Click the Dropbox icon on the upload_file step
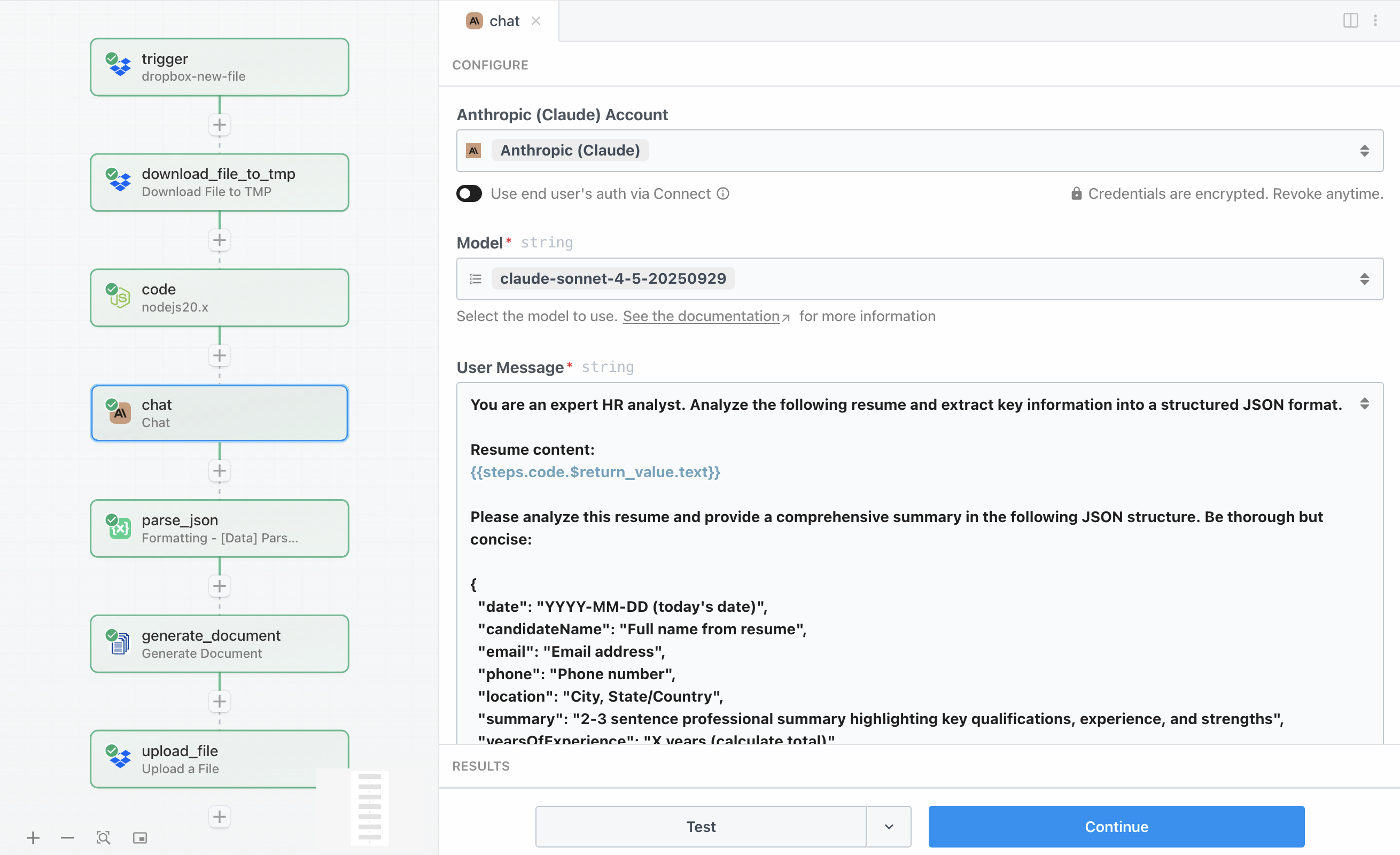The height and width of the screenshot is (855, 1400). [119, 759]
